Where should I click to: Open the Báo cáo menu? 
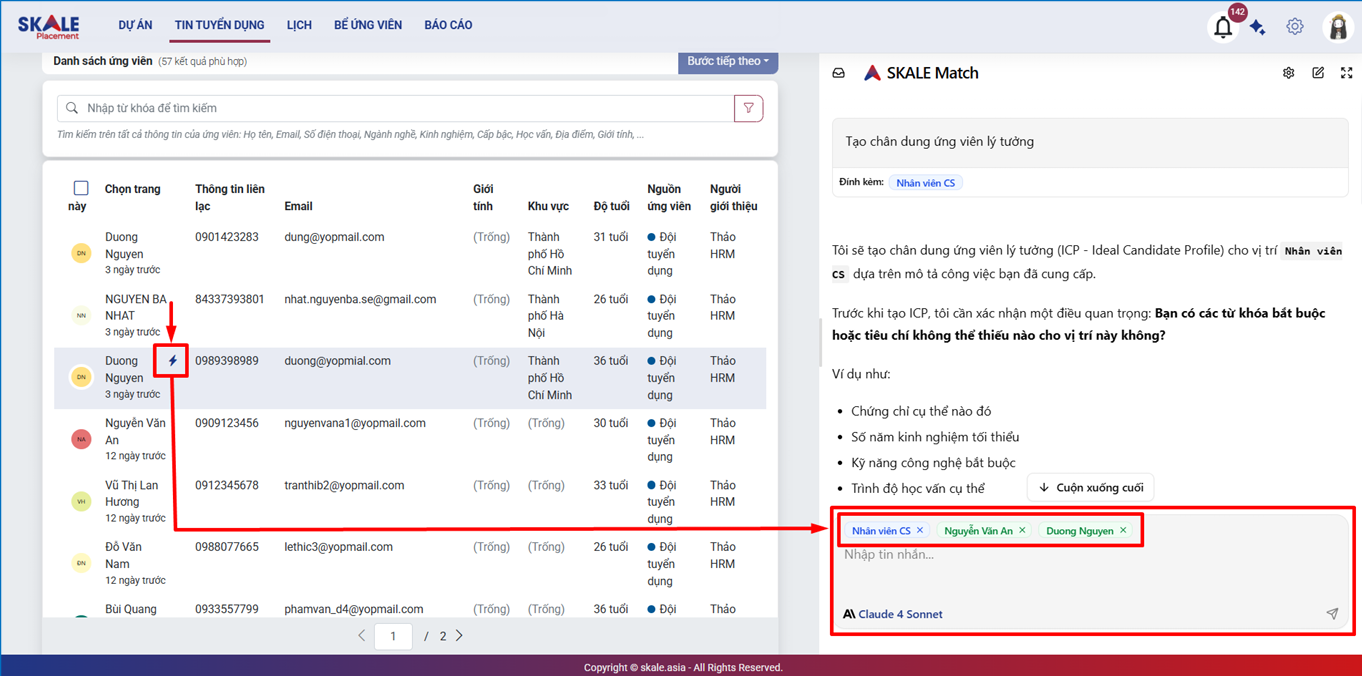[x=448, y=25]
